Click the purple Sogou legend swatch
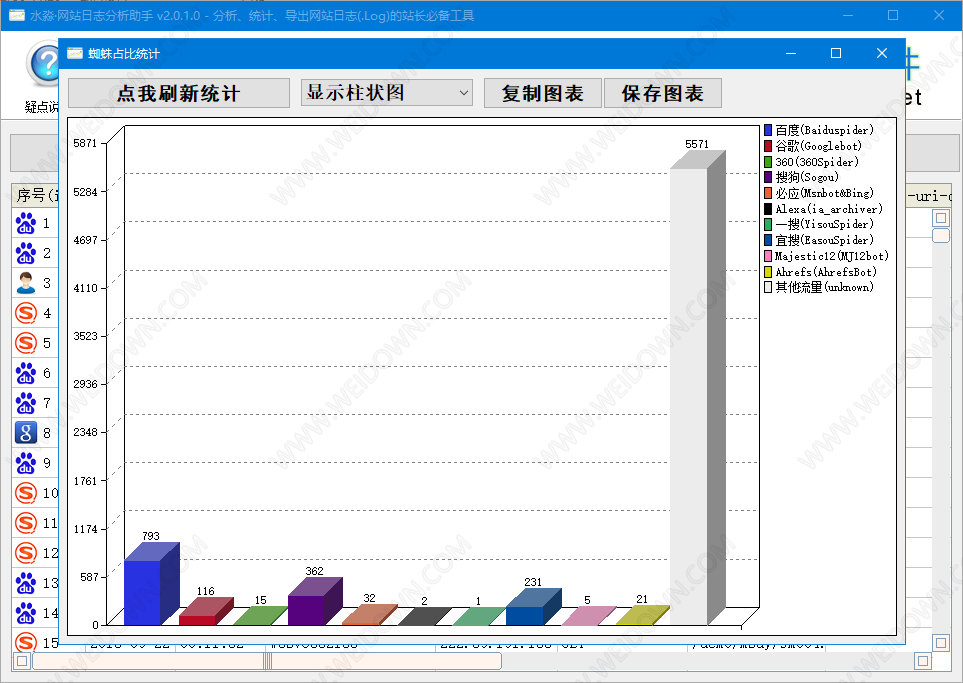Screen dimensions: 963x683 point(768,177)
